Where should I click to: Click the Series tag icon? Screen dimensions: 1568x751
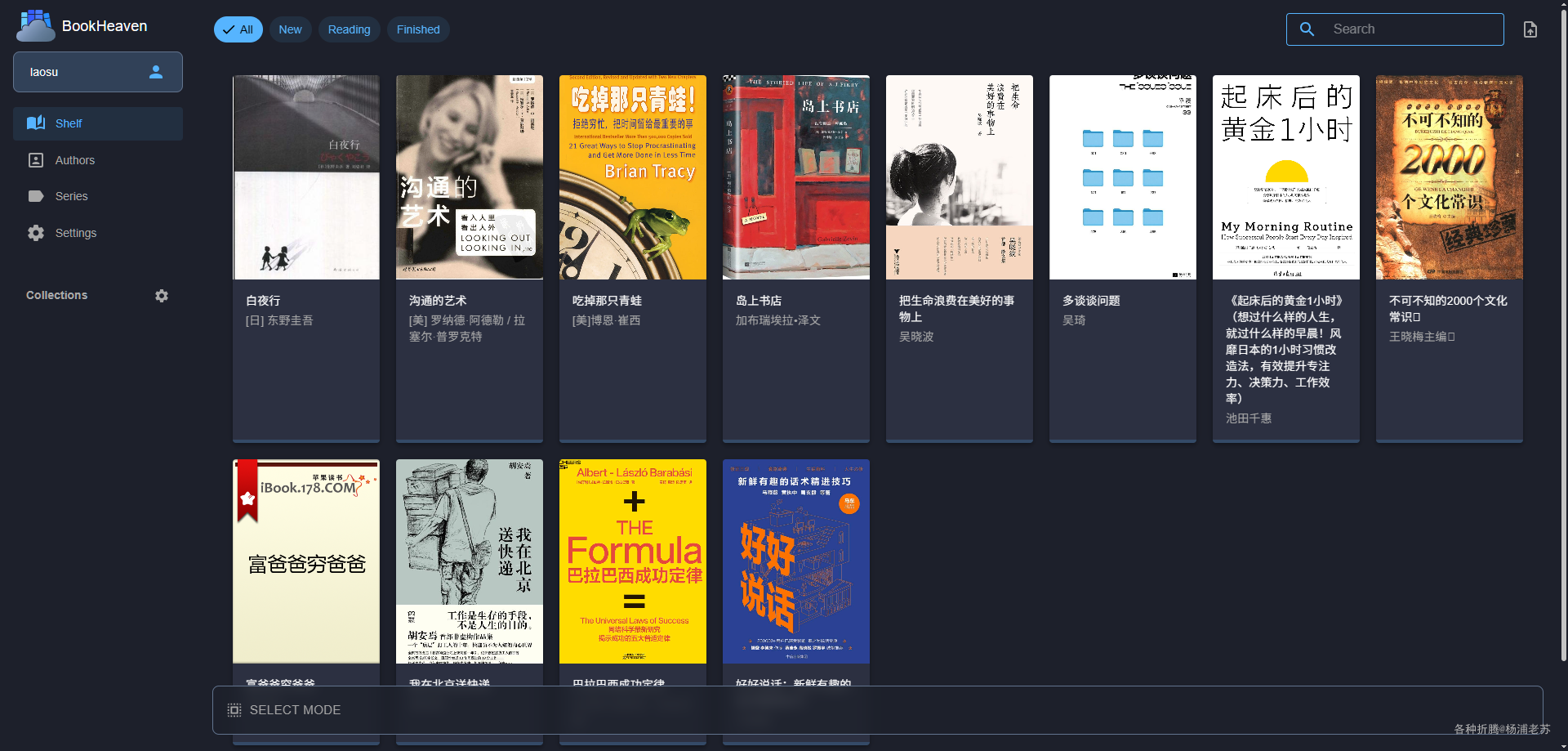click(x=36, y=196)
